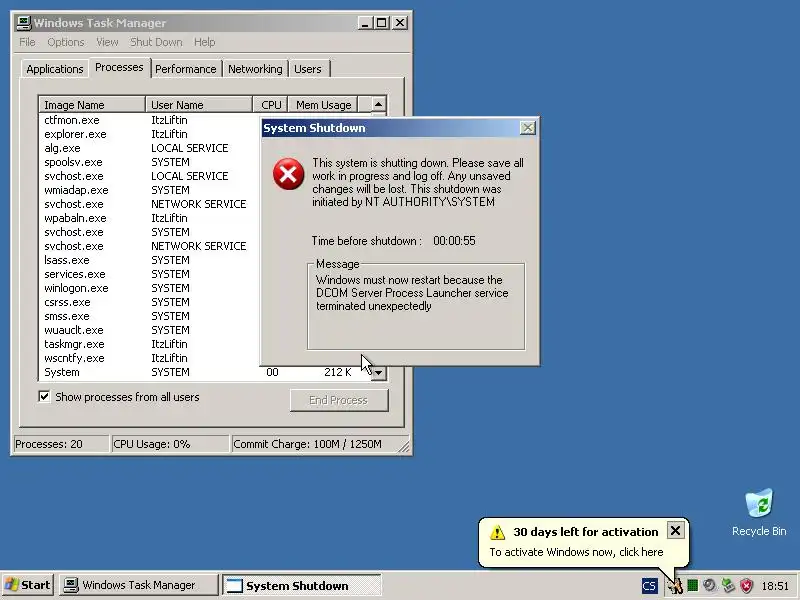The height and width of the screenshot is (600, 800).
Task: Switch to the Users tab
Action: point(308,69)
